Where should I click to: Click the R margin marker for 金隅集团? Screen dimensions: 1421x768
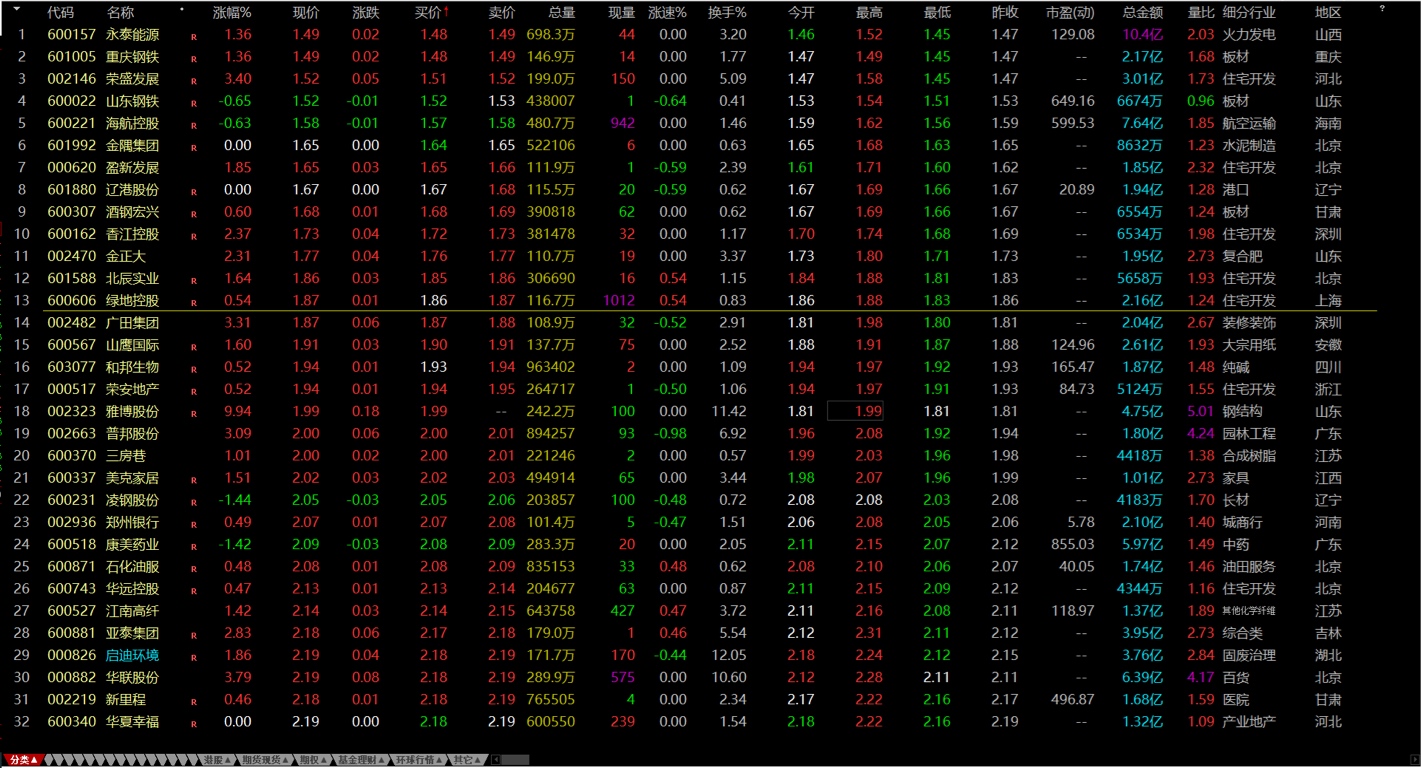(x=194, y=147)
